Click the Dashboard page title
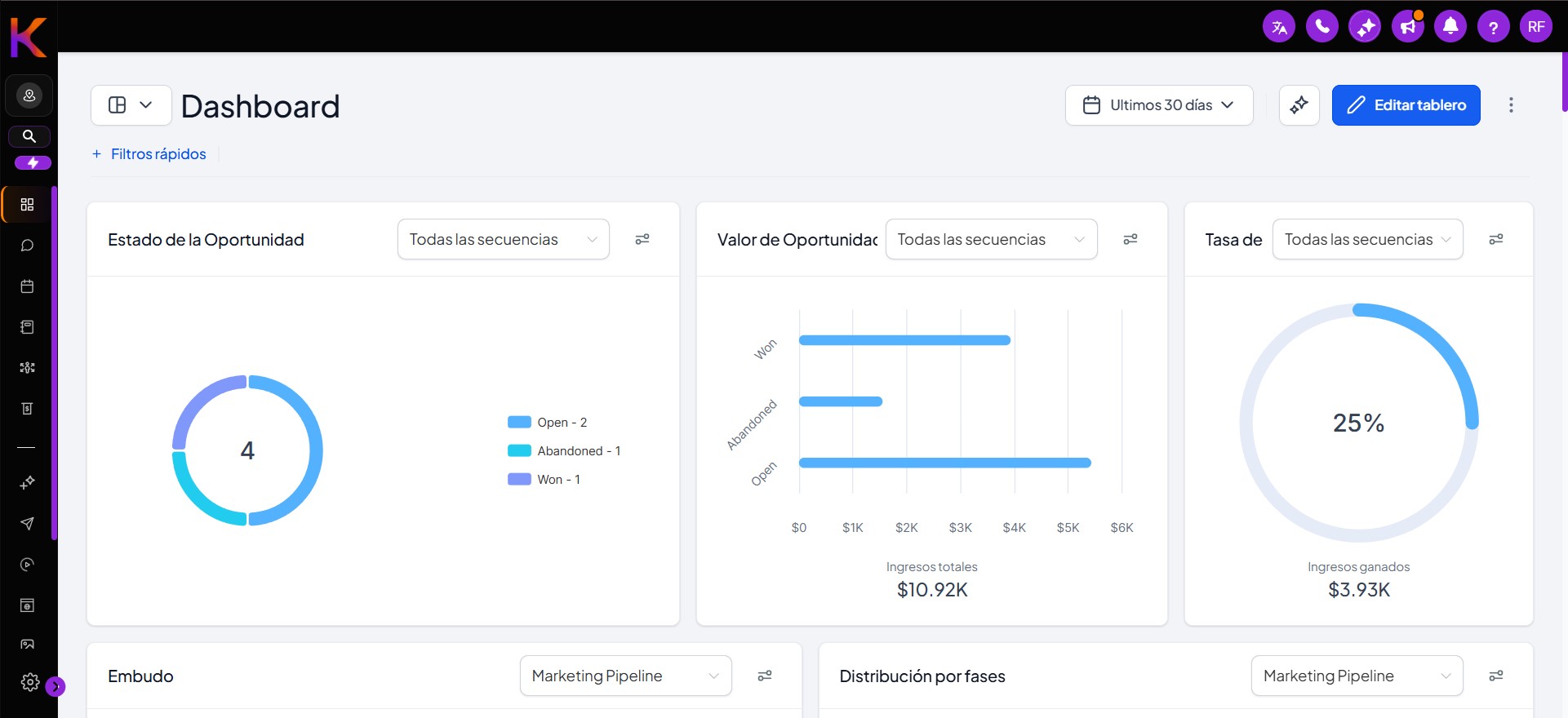The width and height of the screenshot is (1568, 718). coord(260,106)
